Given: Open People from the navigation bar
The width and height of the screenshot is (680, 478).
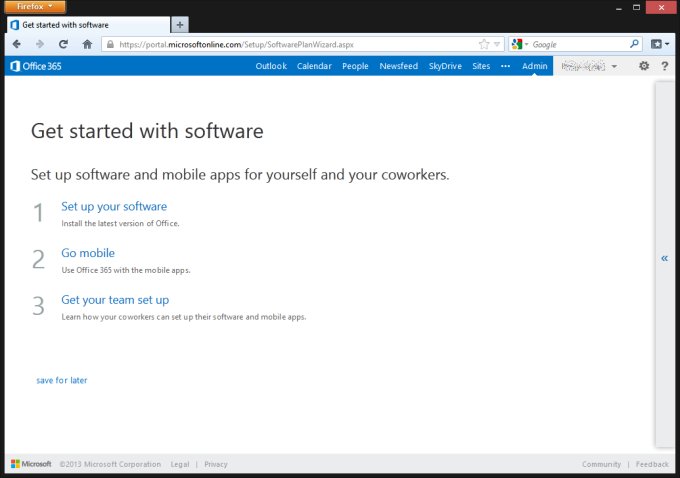Looking at the screenshot, I should coord(355,66).
